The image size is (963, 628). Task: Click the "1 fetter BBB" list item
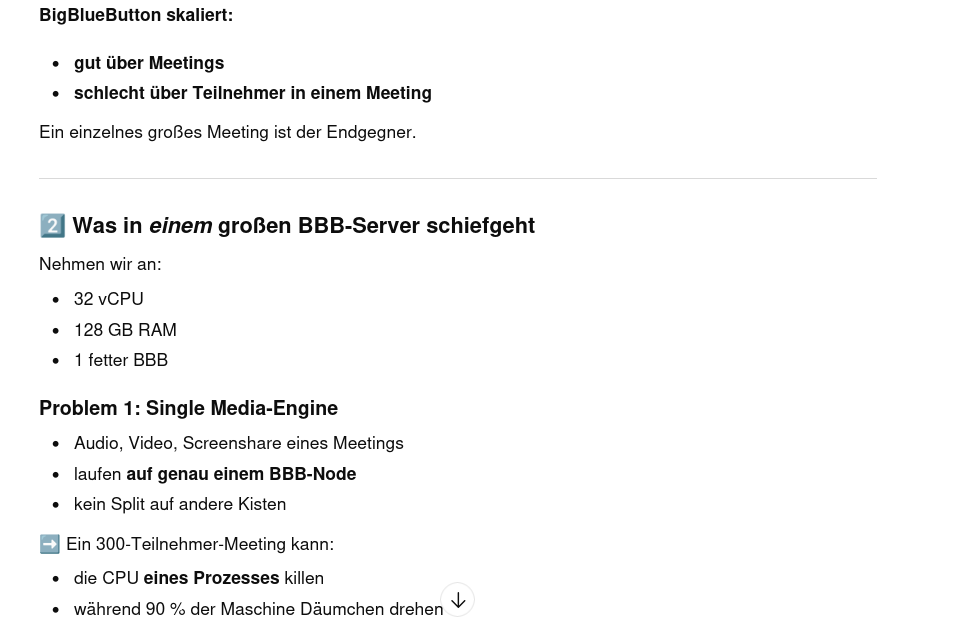coord(121,360)
